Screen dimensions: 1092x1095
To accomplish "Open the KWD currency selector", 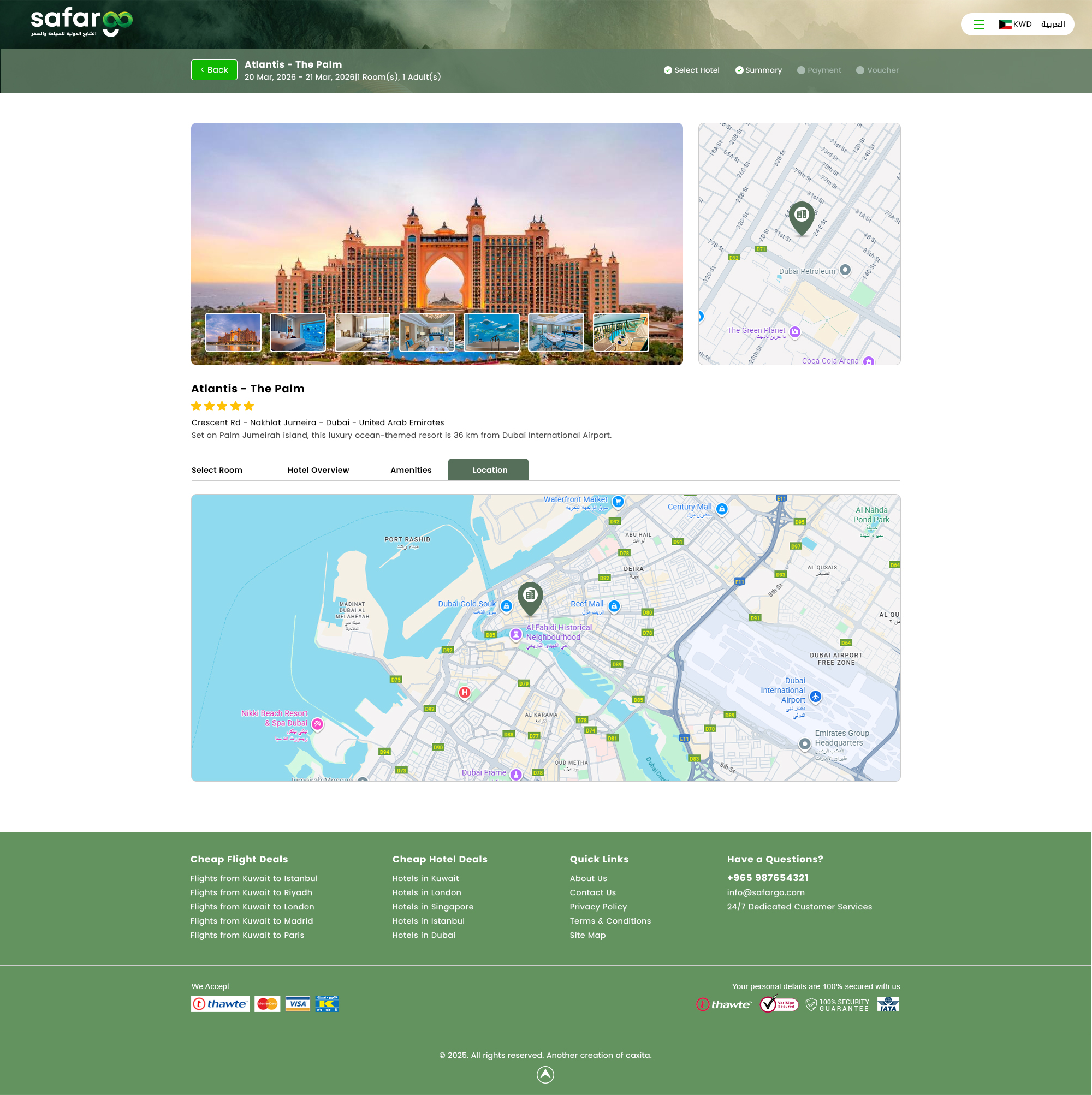I will point(1015,25).
